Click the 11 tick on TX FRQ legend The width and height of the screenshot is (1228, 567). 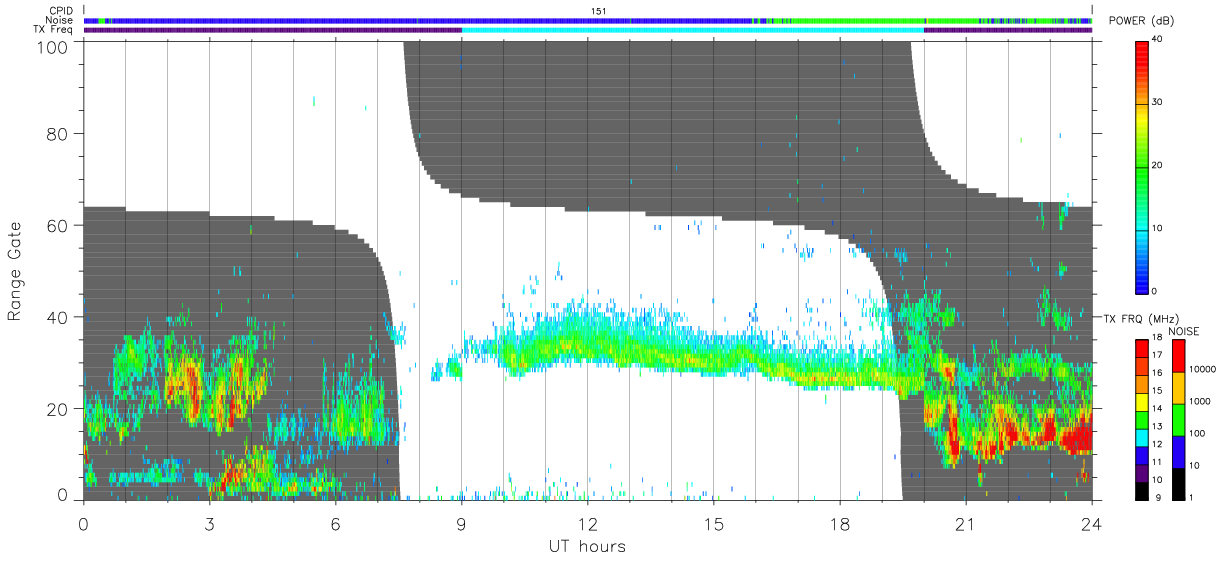click(1158, 461)
